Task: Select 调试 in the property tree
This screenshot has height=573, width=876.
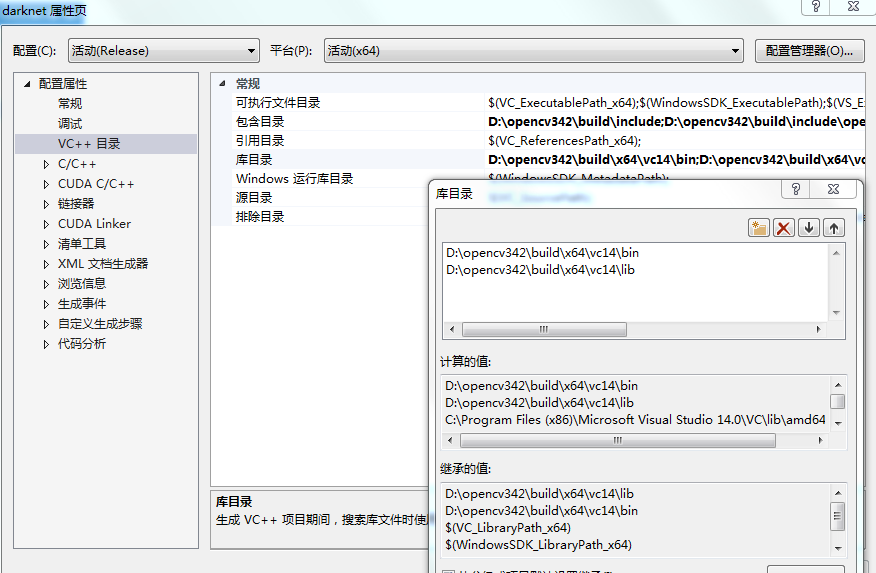Action: [x=70, y=123]
